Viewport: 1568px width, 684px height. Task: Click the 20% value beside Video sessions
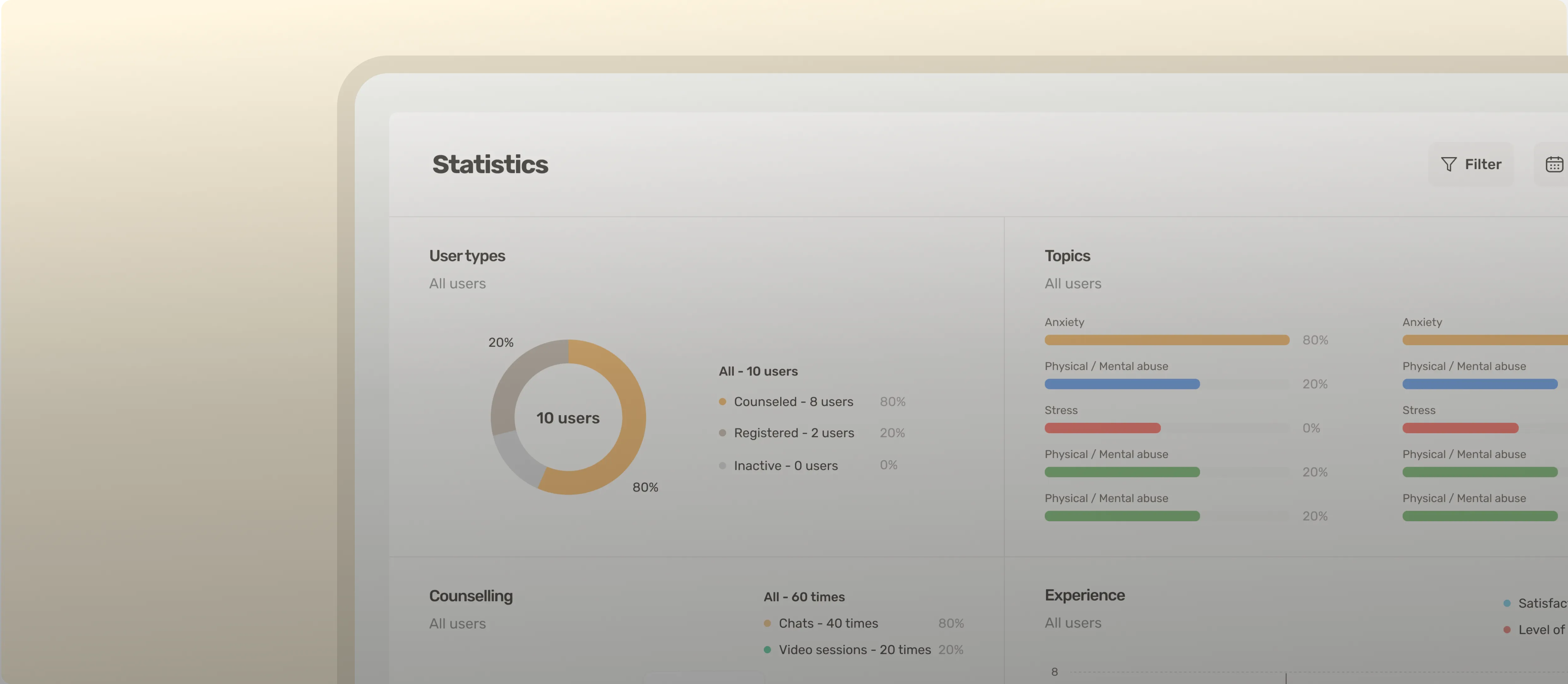click(x=950, y=649)
